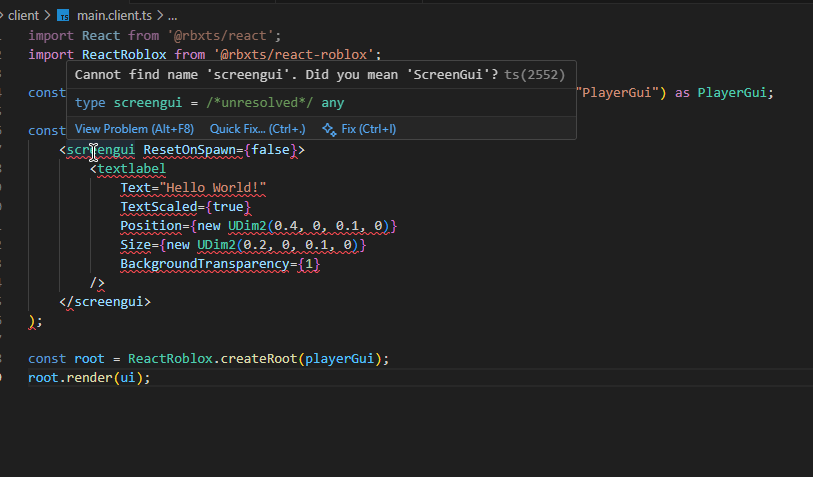The width and height of the screenshot is (813, 477).
Task: Expand the breadcrumb ellipsis symbol segment
Action: [x=172, y=16]
